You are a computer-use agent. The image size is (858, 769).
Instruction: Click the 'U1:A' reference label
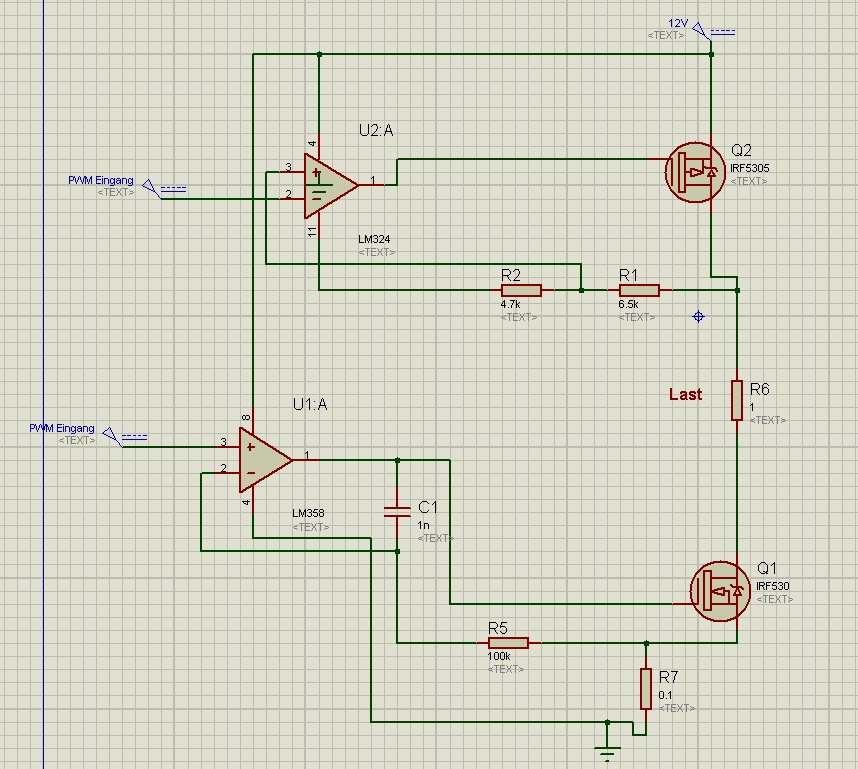tap(310, 404)
